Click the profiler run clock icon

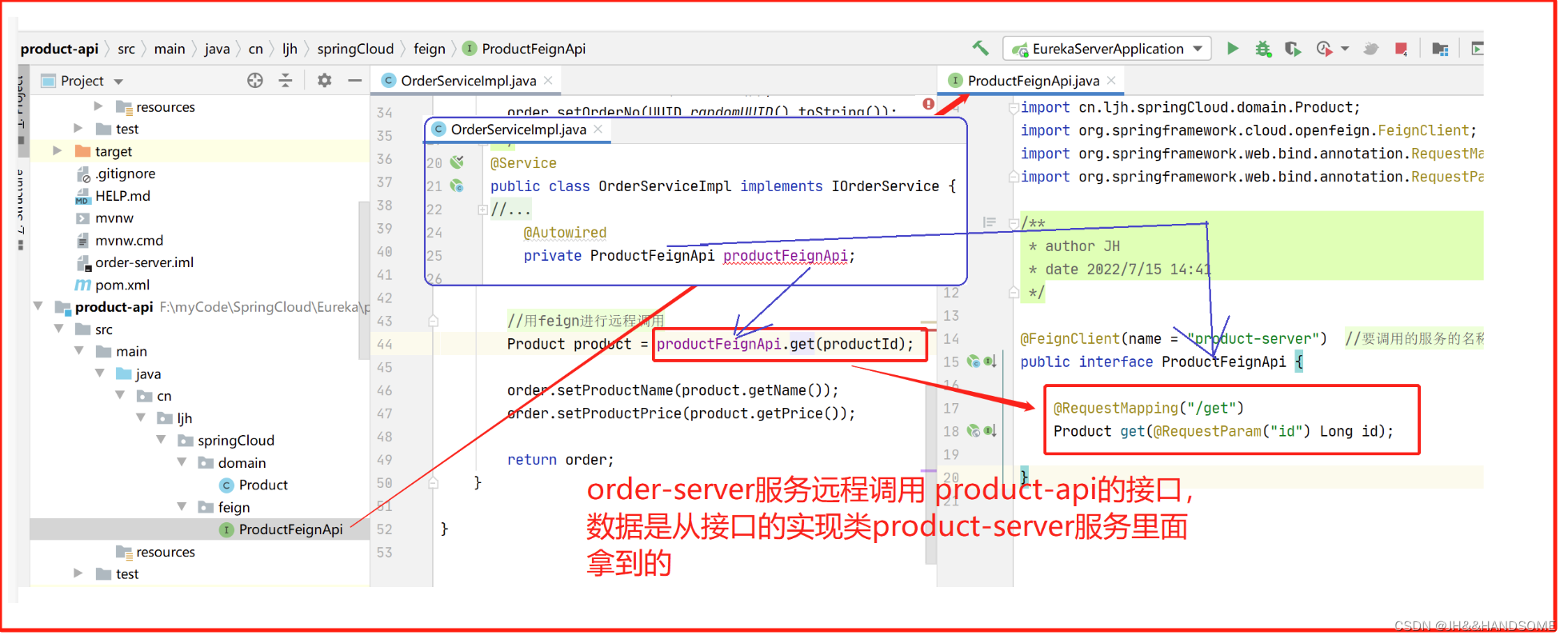[1324, 49]
